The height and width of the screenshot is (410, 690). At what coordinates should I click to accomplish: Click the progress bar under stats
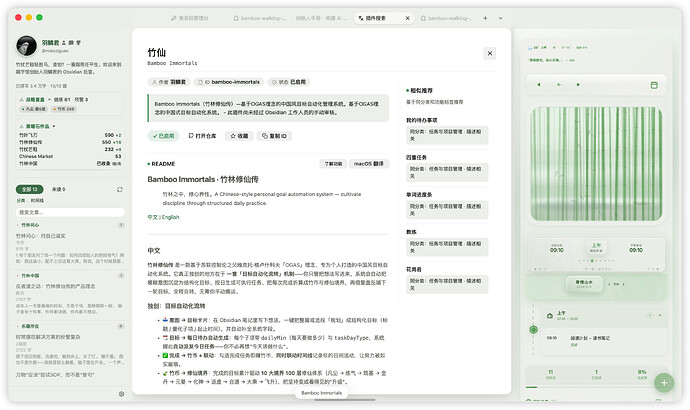pos(596,387)
